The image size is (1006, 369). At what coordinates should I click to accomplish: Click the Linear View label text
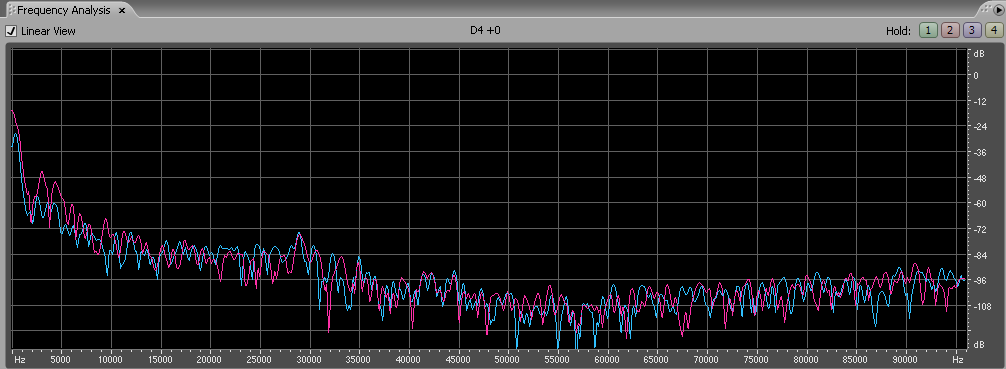(x=48, y=31)
